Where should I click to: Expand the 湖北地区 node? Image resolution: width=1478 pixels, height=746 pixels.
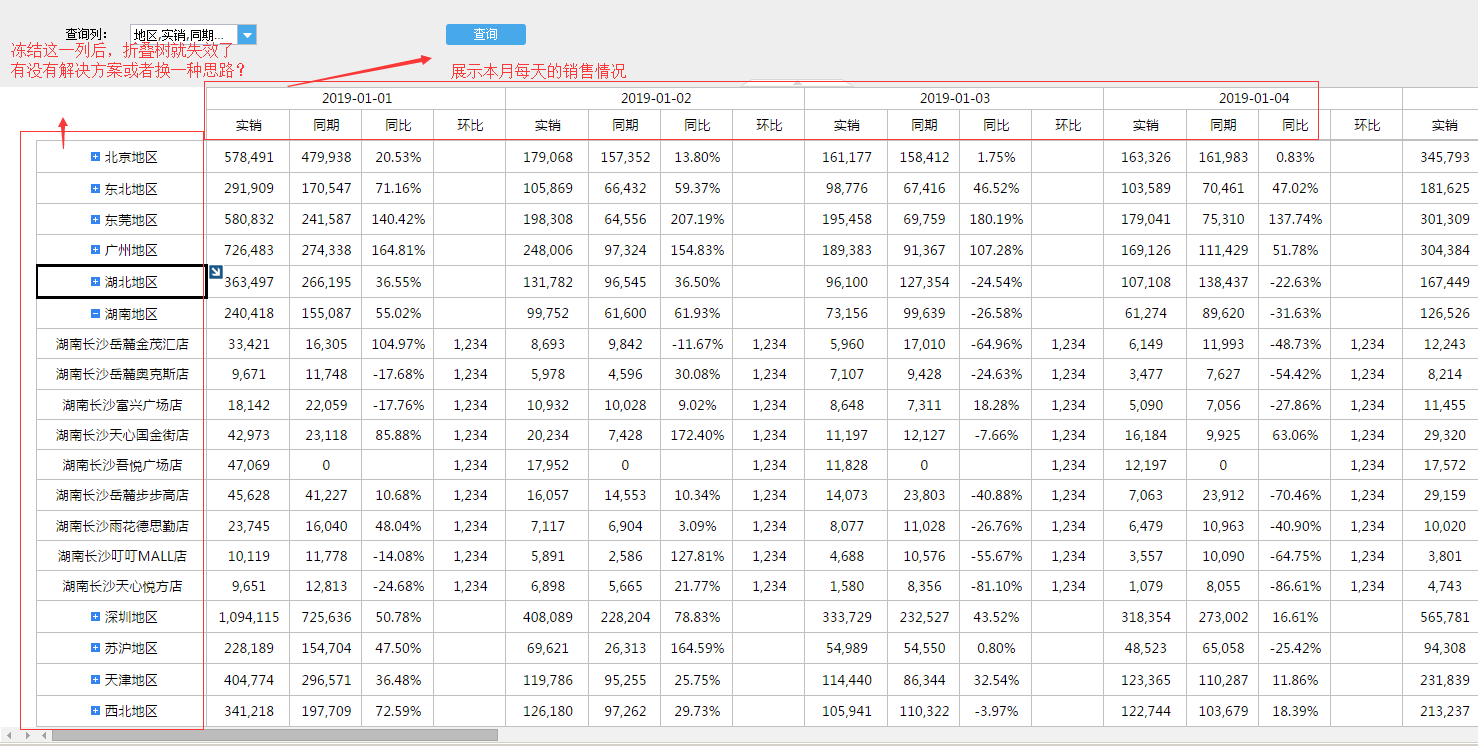96,282
